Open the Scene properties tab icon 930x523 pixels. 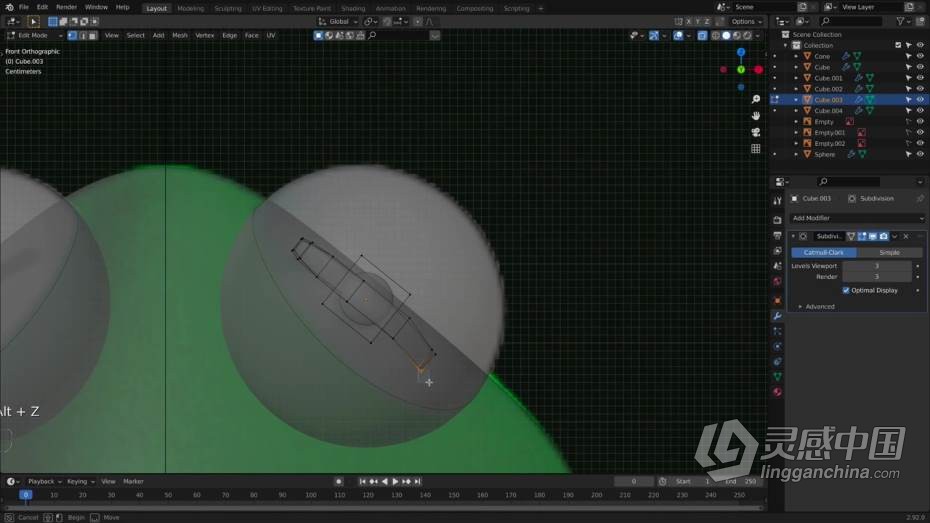click(777, 266)
